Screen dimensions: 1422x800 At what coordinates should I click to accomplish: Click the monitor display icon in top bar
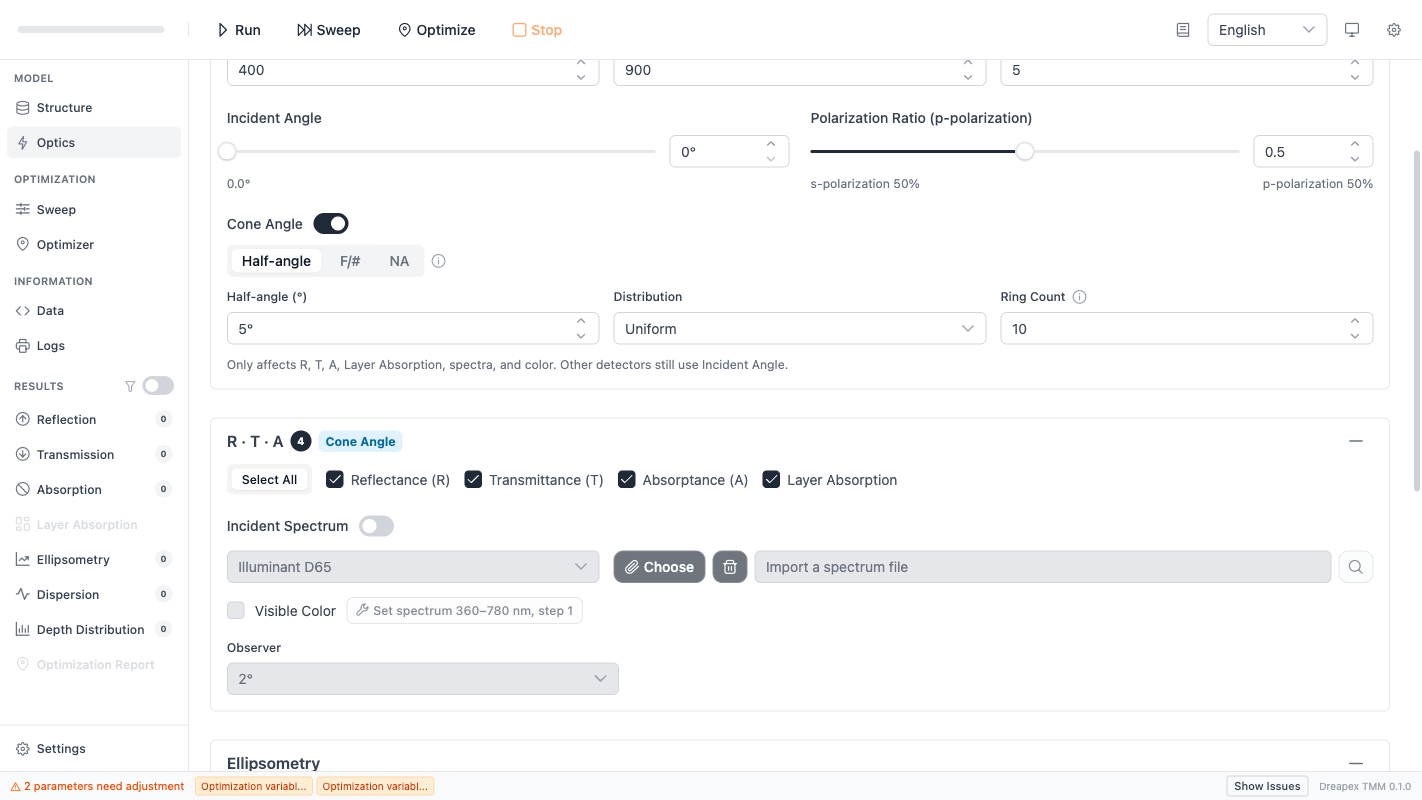click(1352, 30)
